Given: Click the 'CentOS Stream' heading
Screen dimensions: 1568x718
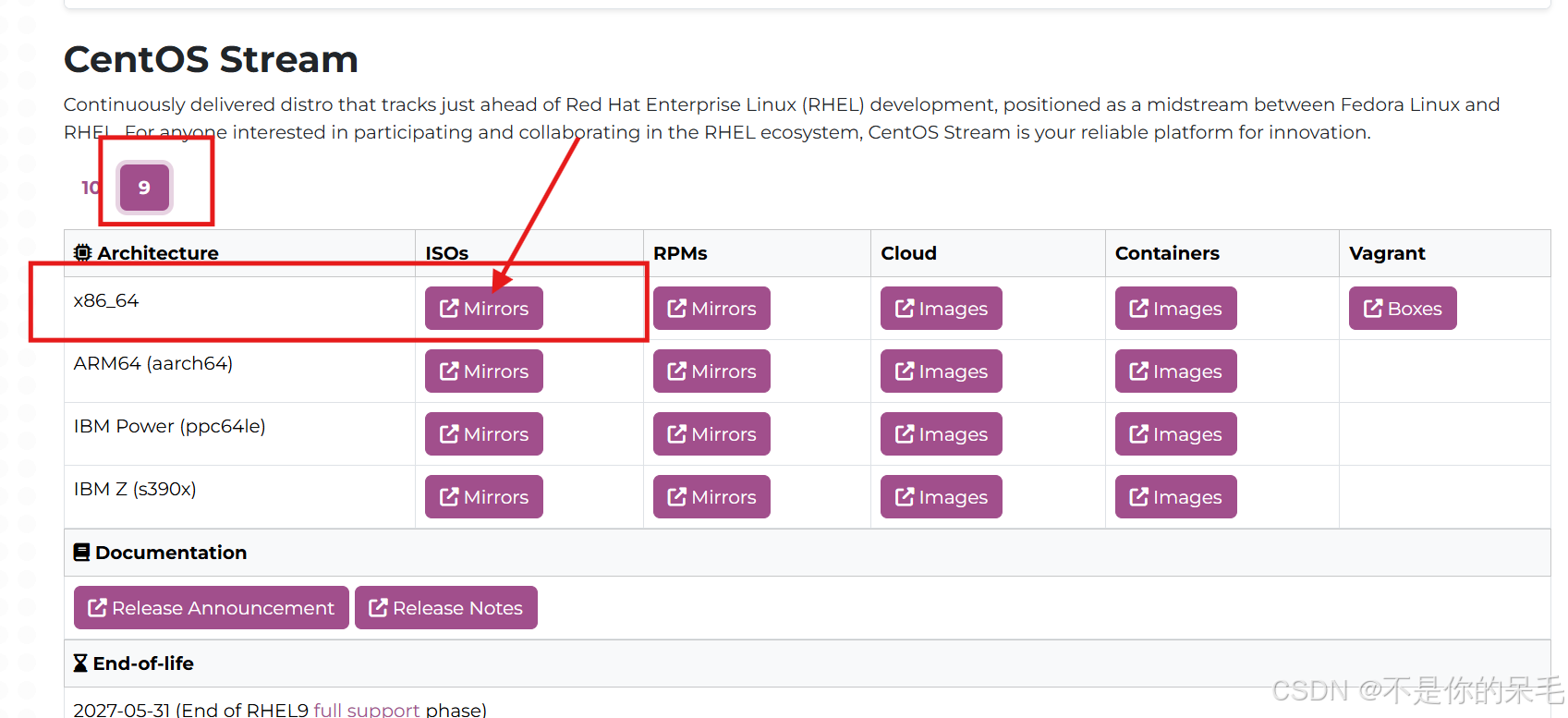Looking at the screenshot, I should [x=211, y=59].
